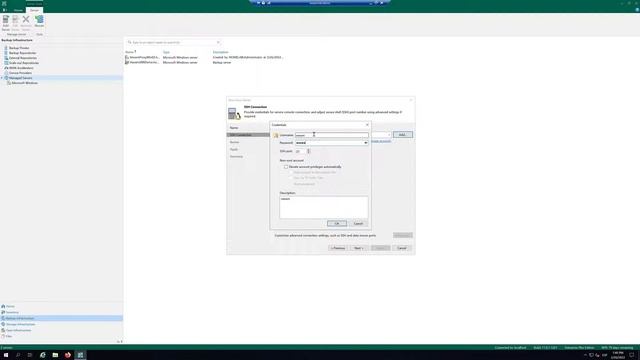Select Backup Repositories tree icon

pyautogui.click(x=6, y=53)
